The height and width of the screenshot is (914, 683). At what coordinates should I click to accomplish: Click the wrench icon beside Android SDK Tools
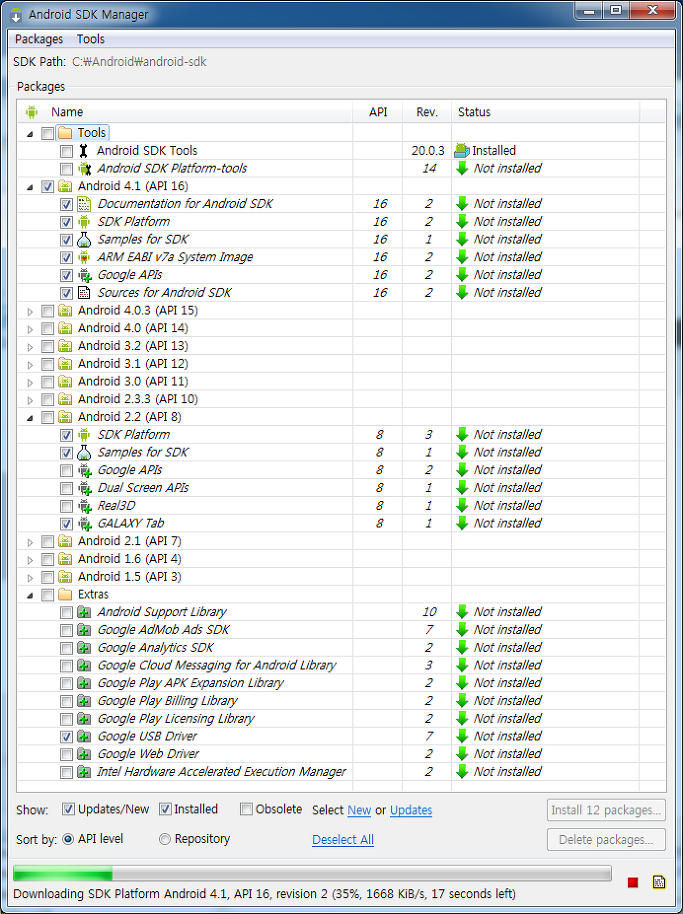coord(84,150)
